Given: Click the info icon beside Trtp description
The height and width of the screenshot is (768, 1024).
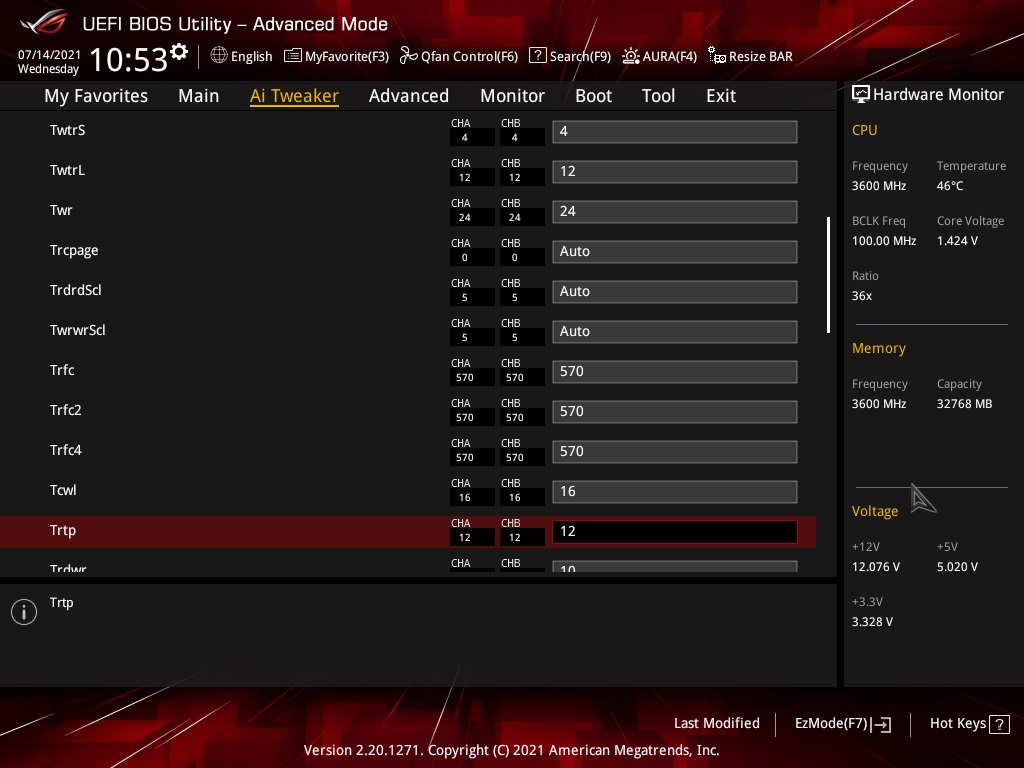Looking at the screenshot, I should (x=24, y=612).
